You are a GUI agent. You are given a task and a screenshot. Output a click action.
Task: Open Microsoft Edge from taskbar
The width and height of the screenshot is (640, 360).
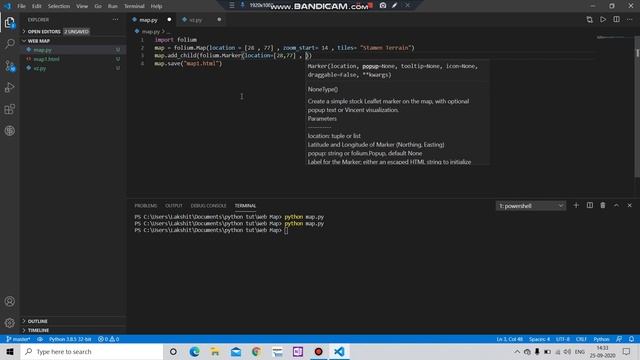(x=194, y=351)
